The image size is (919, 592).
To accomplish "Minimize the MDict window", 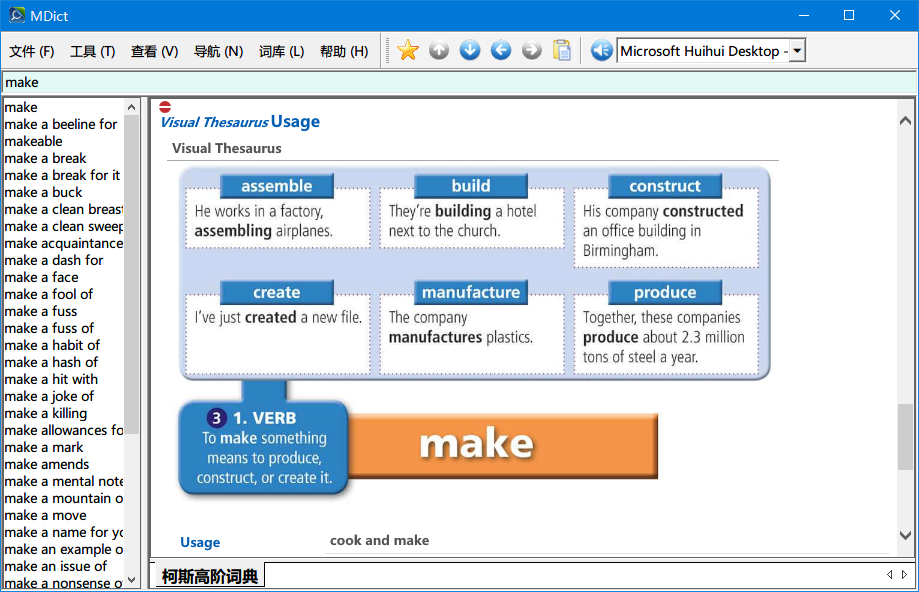I will pos(804,15).
